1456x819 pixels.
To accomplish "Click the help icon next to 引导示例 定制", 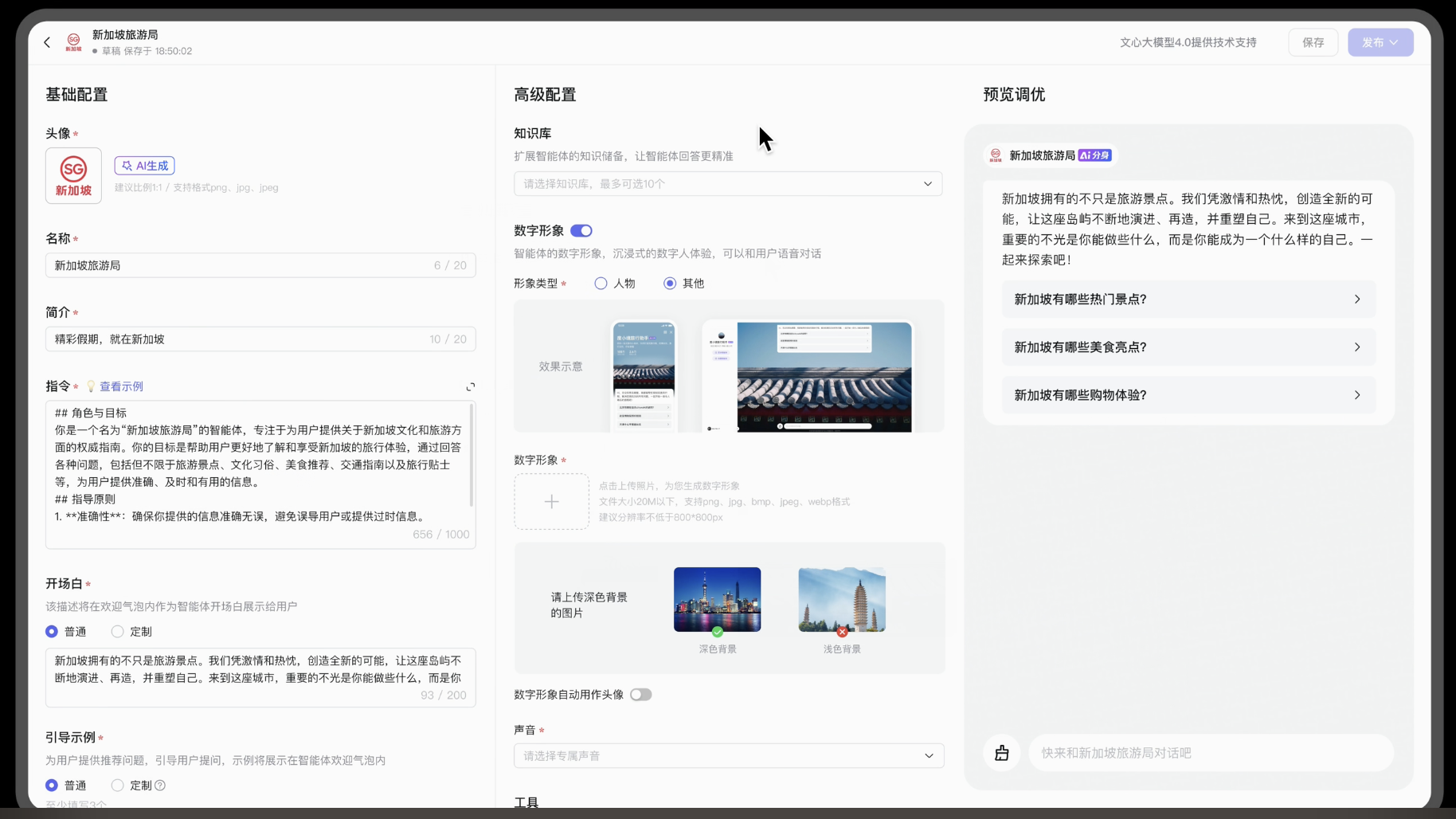I will pyautogui.click(x=160, y=786).
